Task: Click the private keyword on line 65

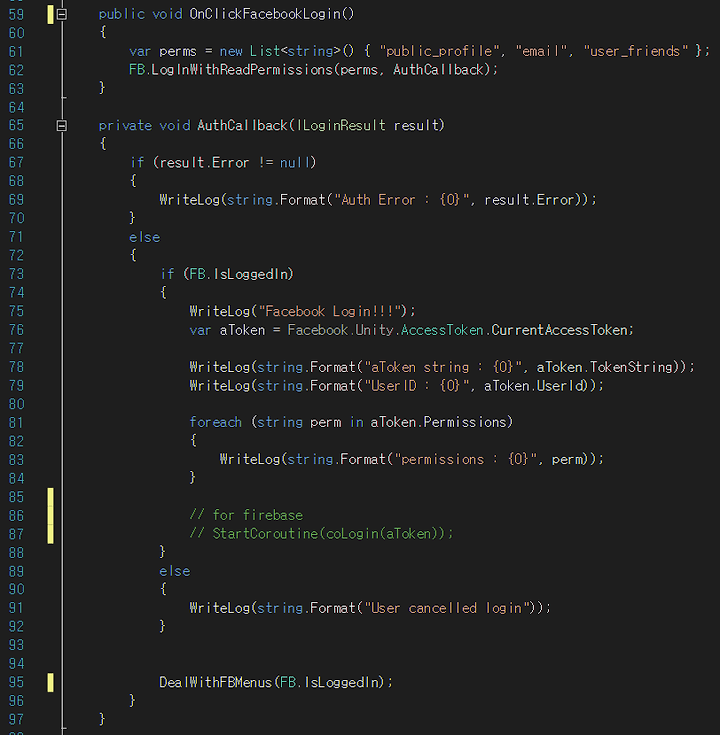Action: coord(125,126)
